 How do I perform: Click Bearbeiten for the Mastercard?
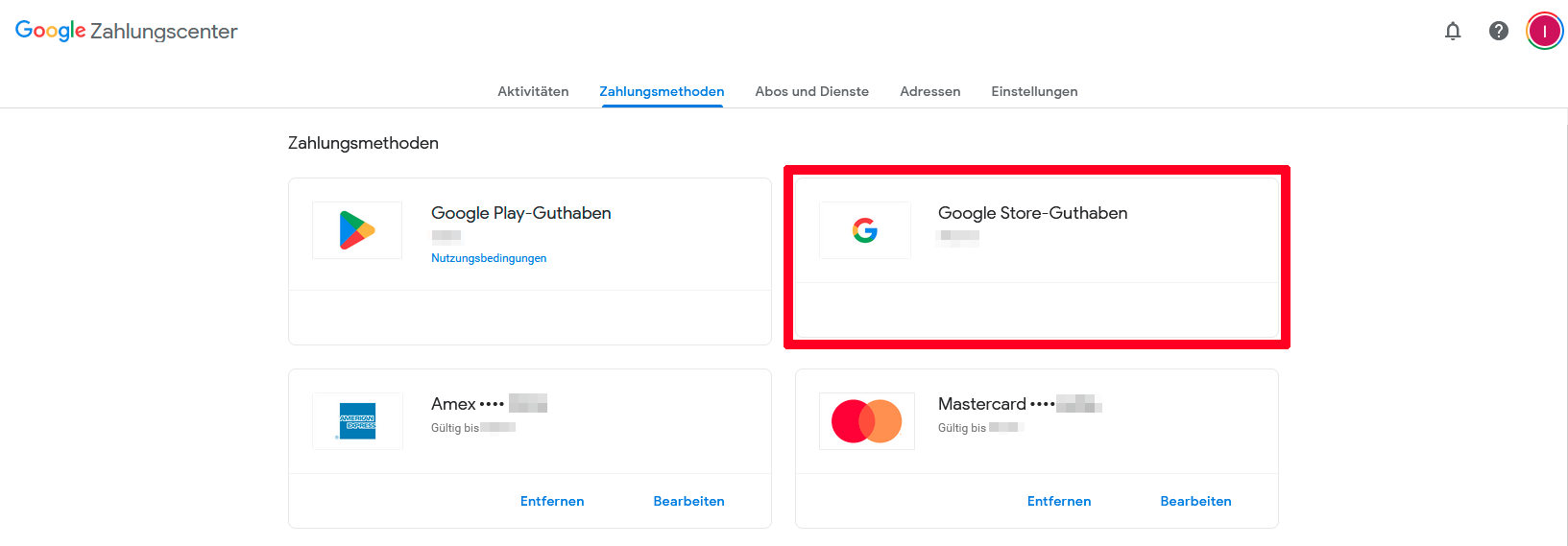(1195, 501)
